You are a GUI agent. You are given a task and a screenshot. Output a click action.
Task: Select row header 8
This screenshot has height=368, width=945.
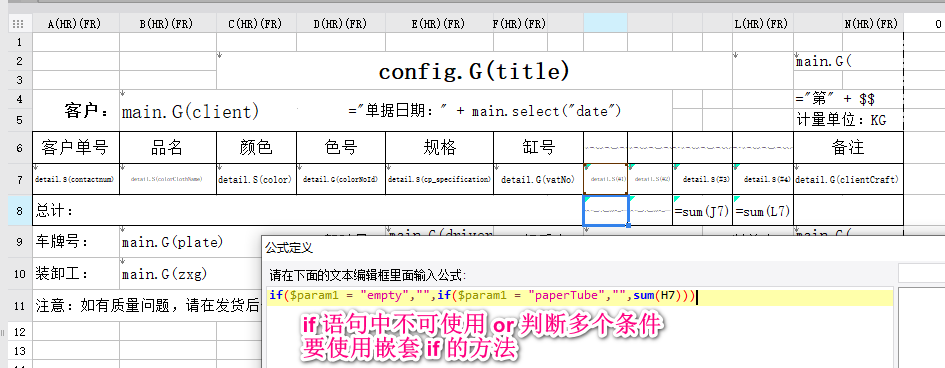coord(20,210)
